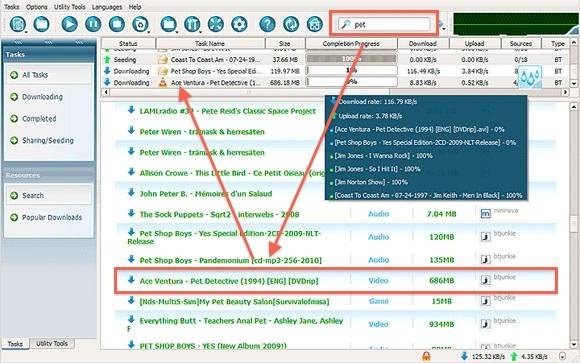Open the Options menu
580x363 pixels.
coord(37,7)
